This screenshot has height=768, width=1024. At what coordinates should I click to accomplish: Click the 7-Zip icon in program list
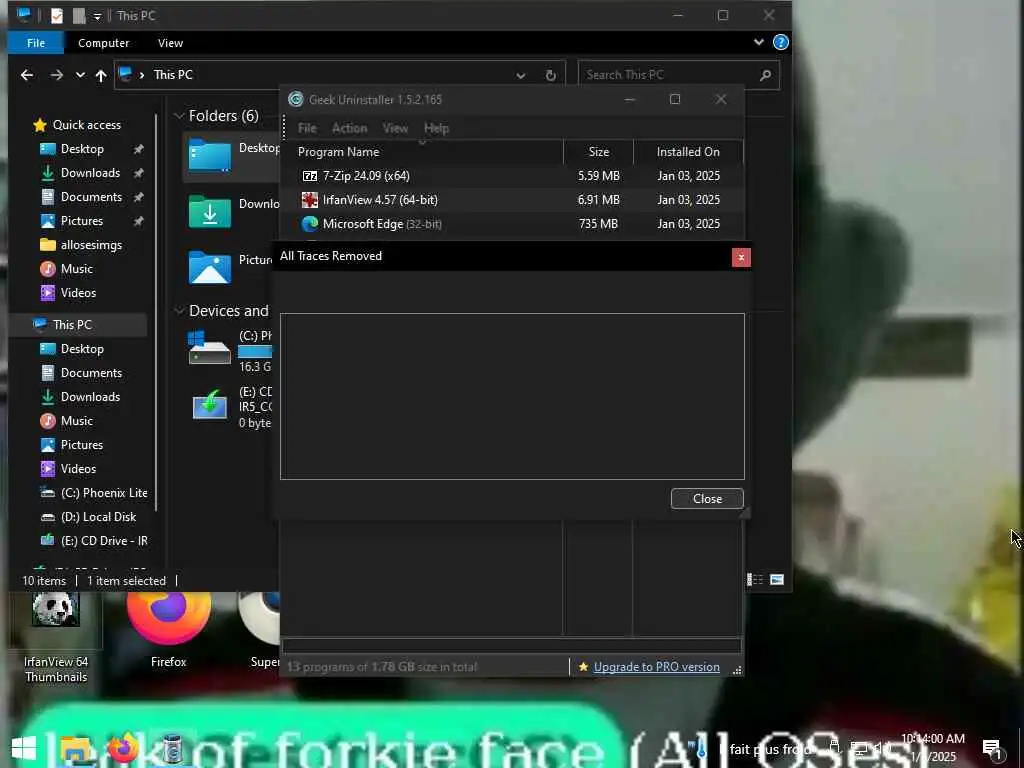pos(310,176)
